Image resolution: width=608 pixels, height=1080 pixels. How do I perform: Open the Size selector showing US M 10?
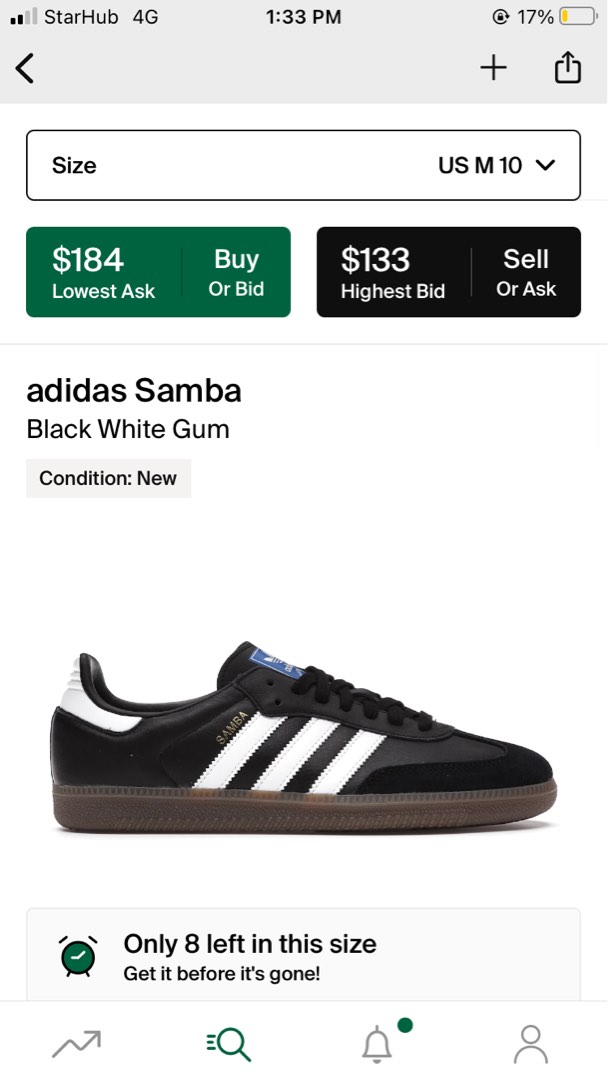(x=303, y=165)
